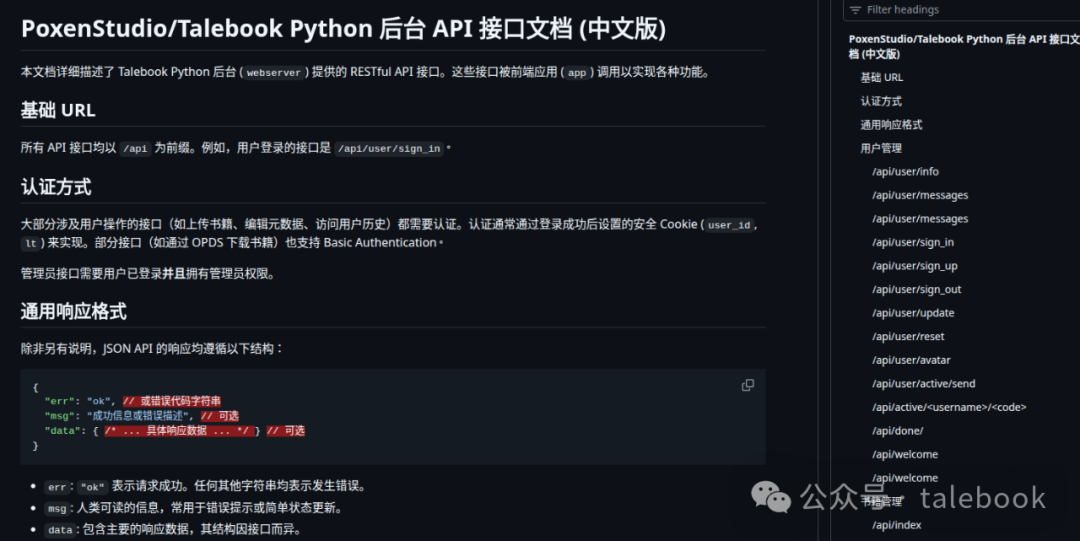This screenshot has height=541, width=1080.
Task: Select /api/user/avatar outline entry
Action: coord(911,360)
